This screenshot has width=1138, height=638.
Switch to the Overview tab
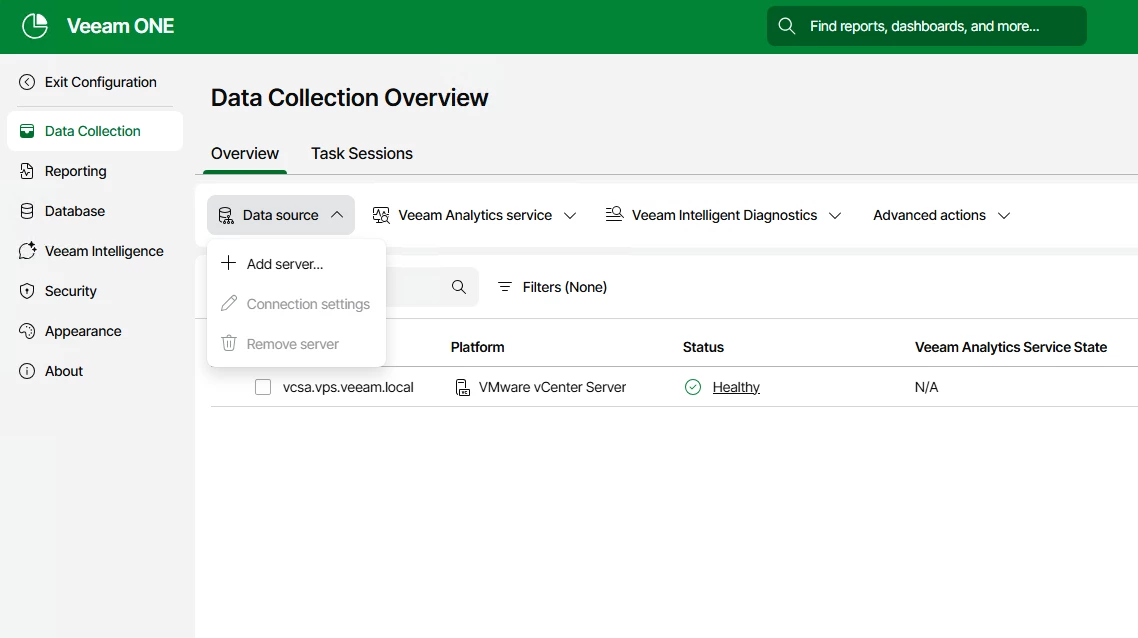pos(245,154)
